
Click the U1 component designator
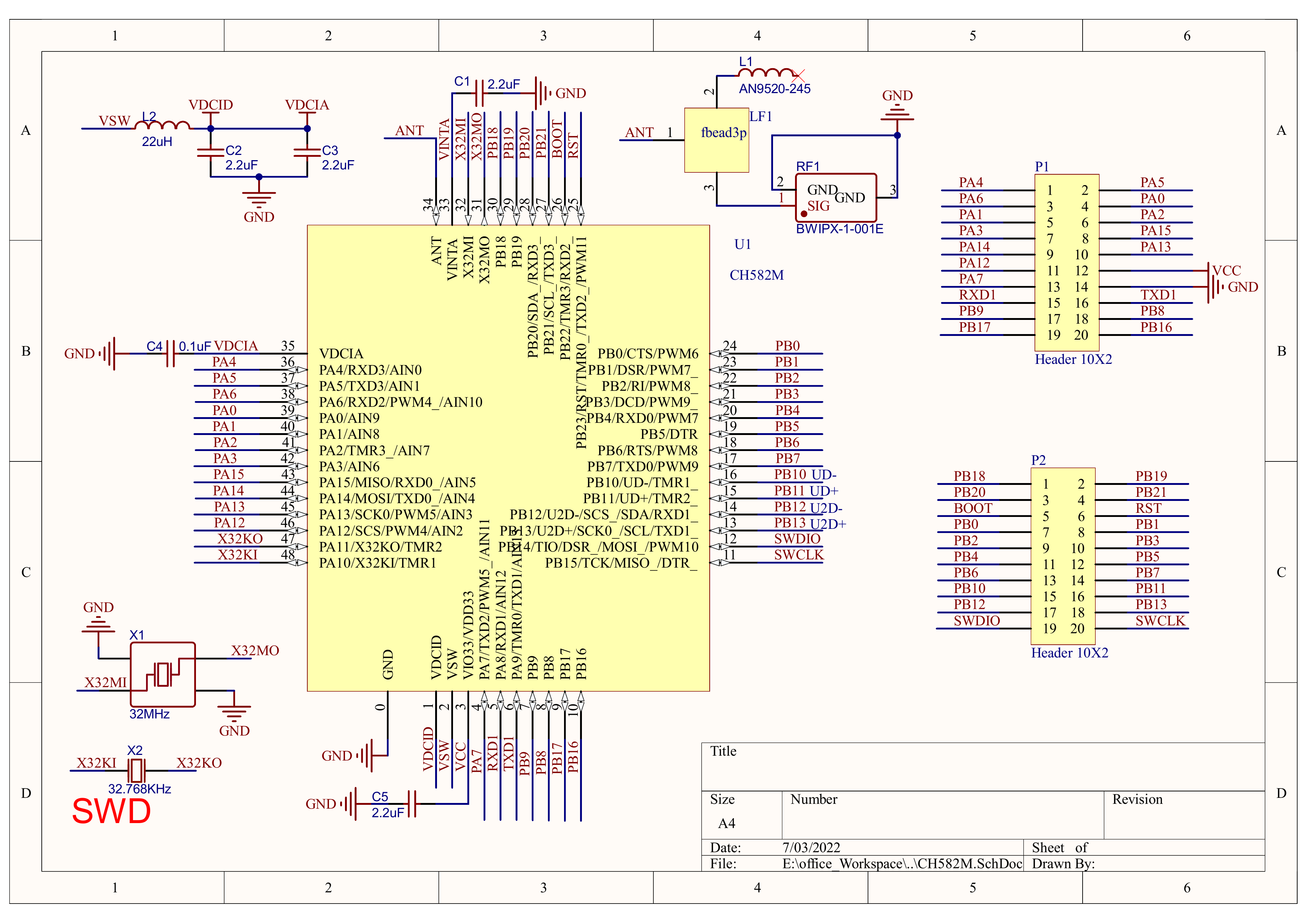pyautogui.click(x=742, y=244)
